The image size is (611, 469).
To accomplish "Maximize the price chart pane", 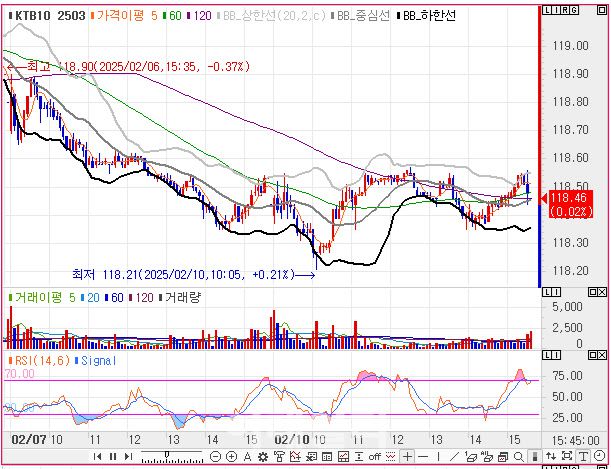I will pos(602,10).
